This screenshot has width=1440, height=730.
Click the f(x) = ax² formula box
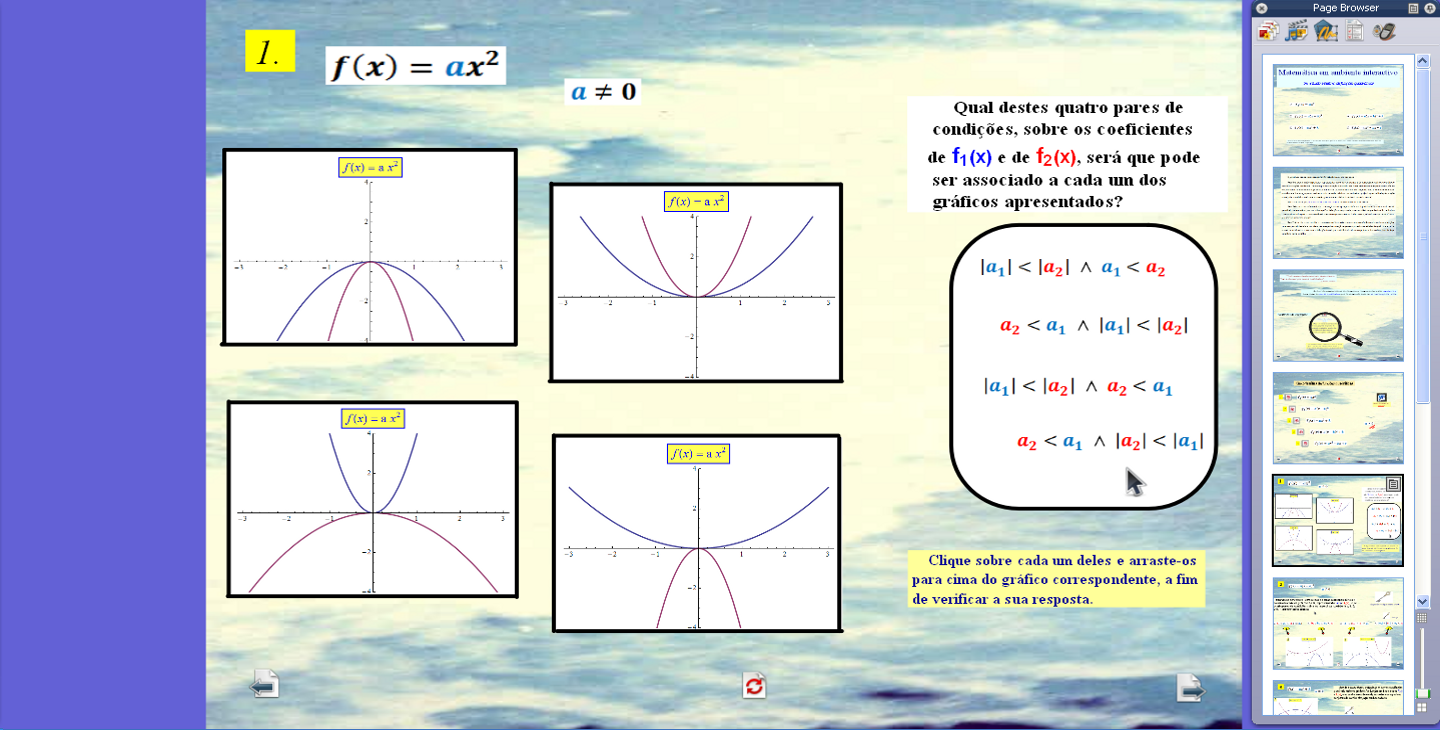[x=415, y=66]
